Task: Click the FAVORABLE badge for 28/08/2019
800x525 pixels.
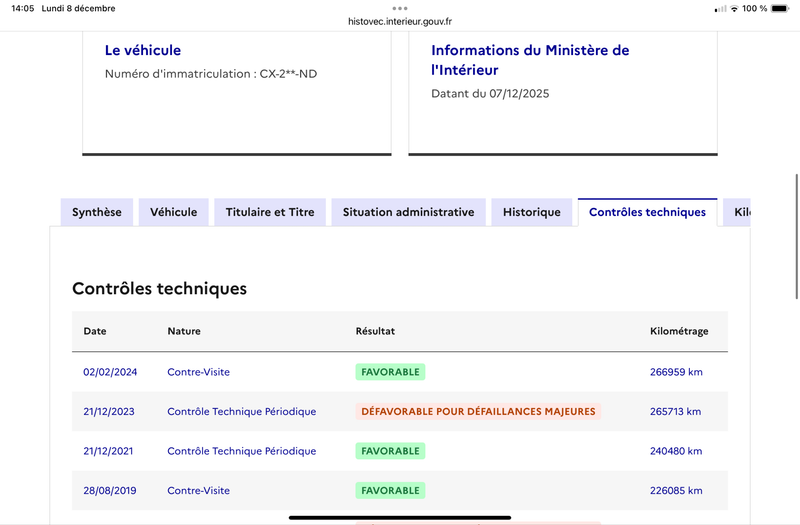Action: click(x=390, y=490)
